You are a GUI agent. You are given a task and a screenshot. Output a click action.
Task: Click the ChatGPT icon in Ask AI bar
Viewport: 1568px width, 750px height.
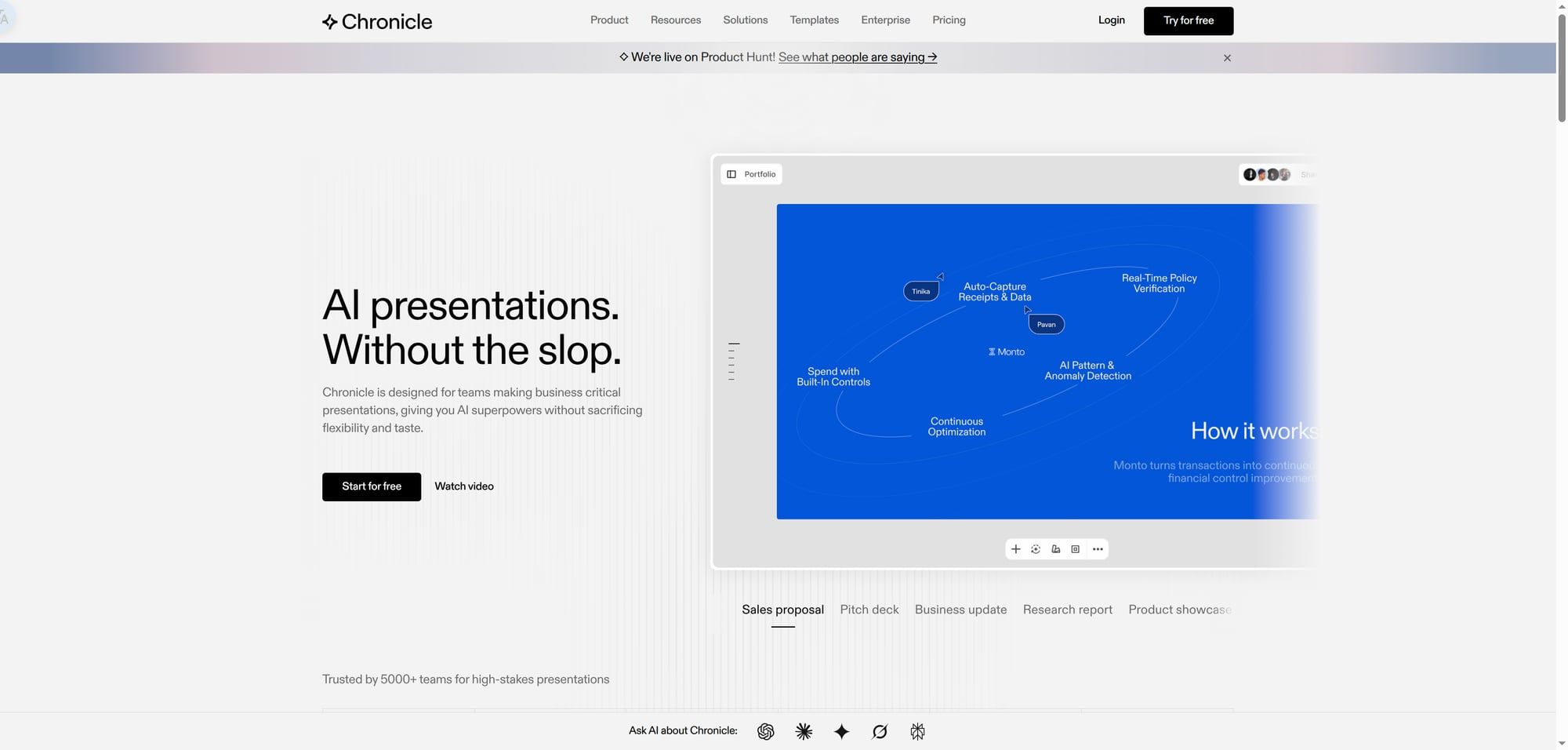(766, 731)
